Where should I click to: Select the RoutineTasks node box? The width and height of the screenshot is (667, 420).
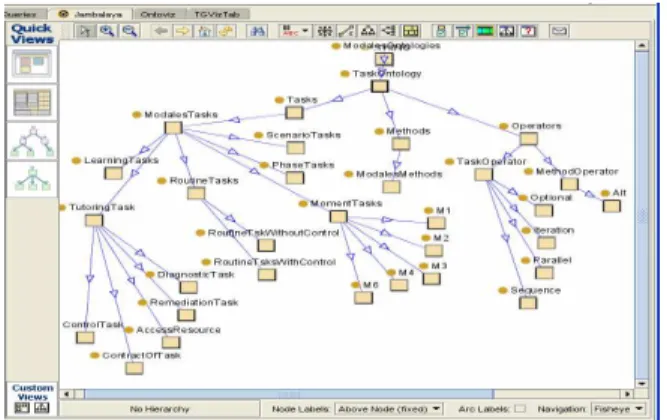[196, 193]
